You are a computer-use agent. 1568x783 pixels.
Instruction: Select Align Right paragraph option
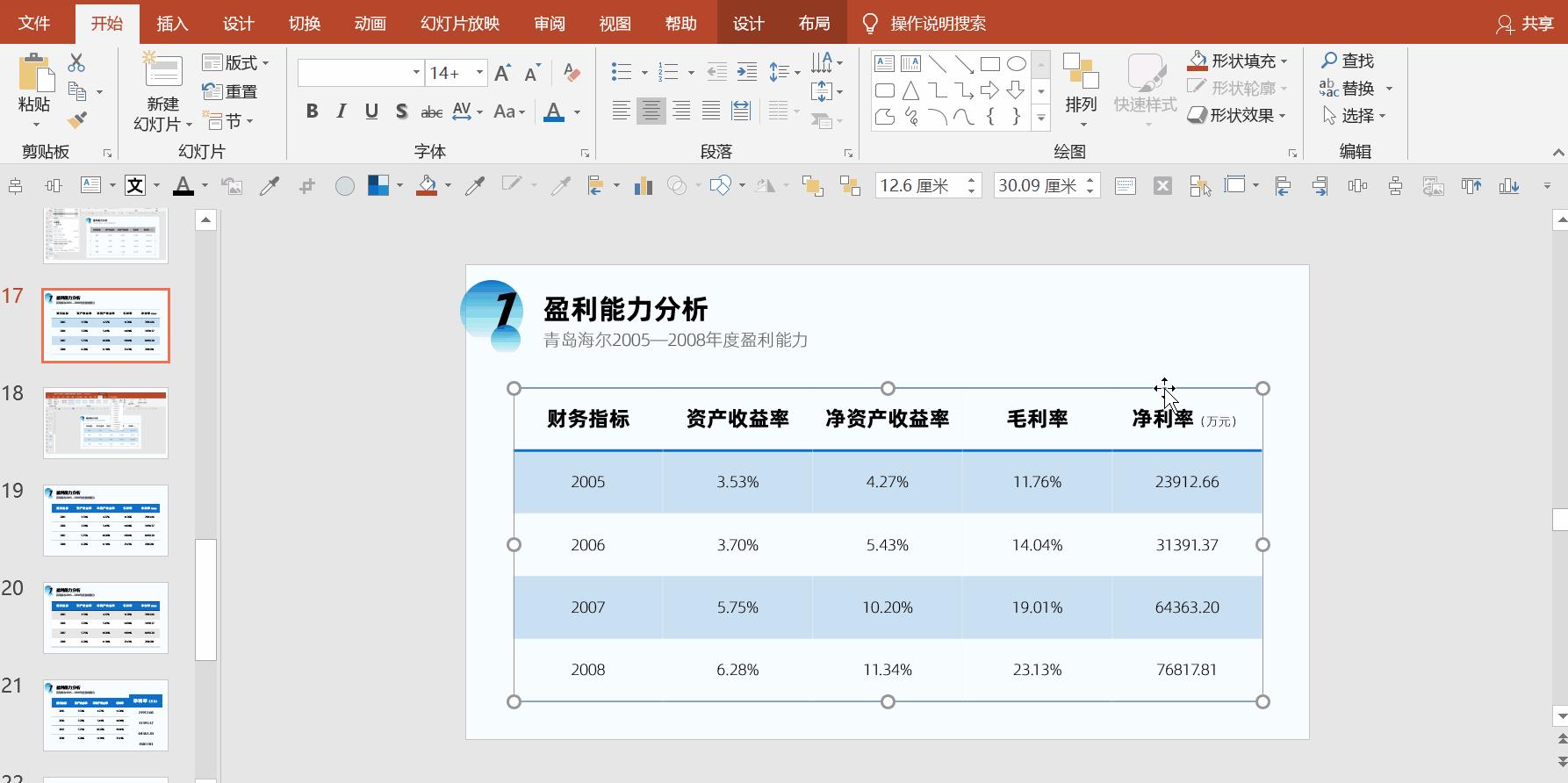681,111
